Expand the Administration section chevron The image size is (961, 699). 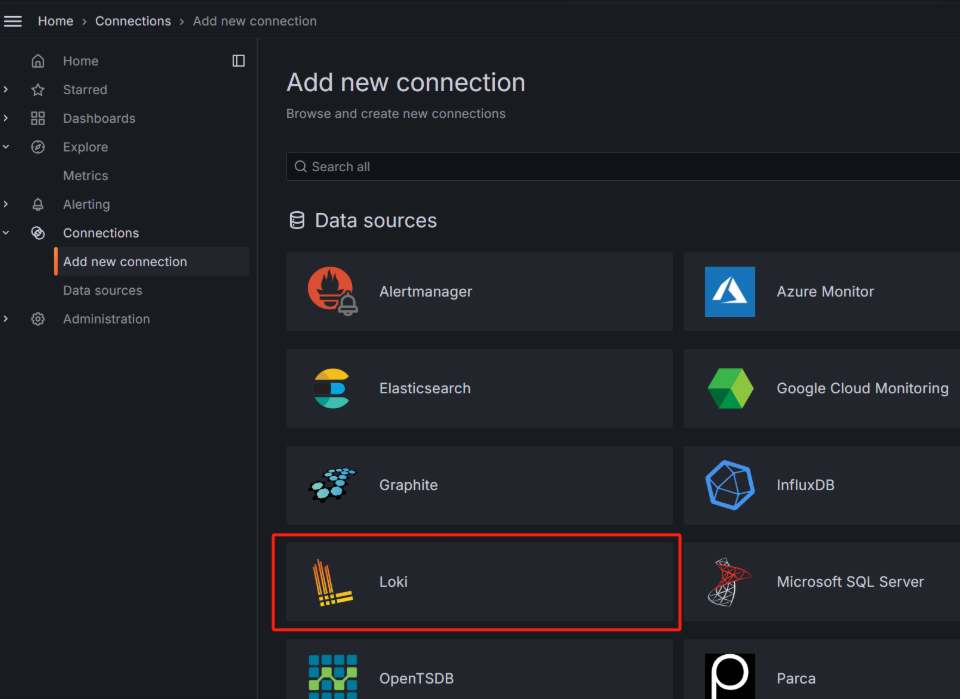[7, 319]
